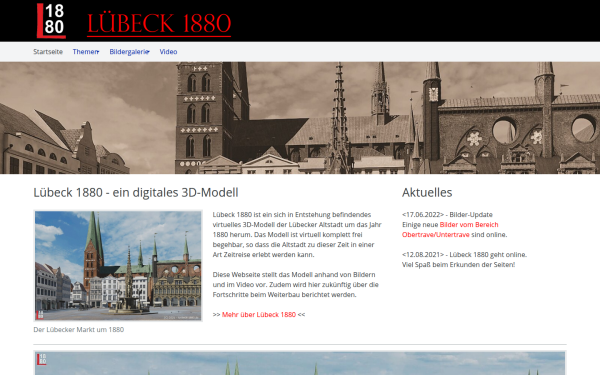This screenshot has width=600, height=375.
Task: Open the Video menu item
Action: click(168, 52)
